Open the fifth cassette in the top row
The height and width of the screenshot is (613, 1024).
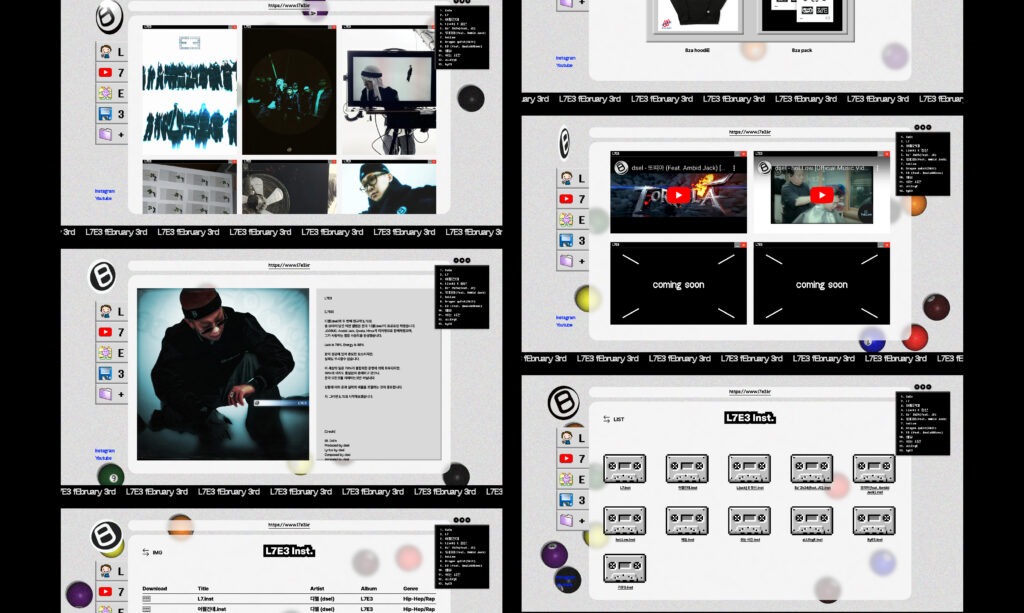tap(874, 469)
